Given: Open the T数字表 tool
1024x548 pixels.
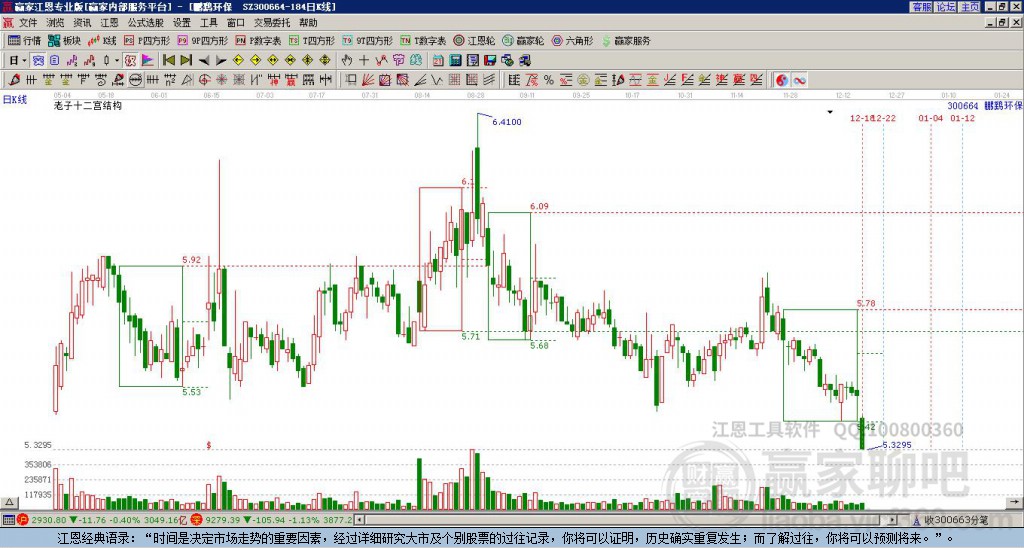Looking at the screenshot, I should pyautogui.click(x=423, y=40).
